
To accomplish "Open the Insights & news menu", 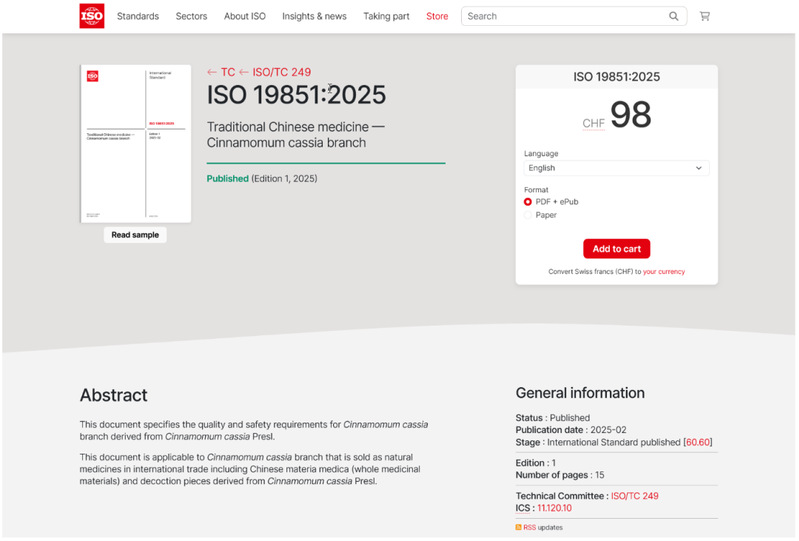I will [314, 16].
